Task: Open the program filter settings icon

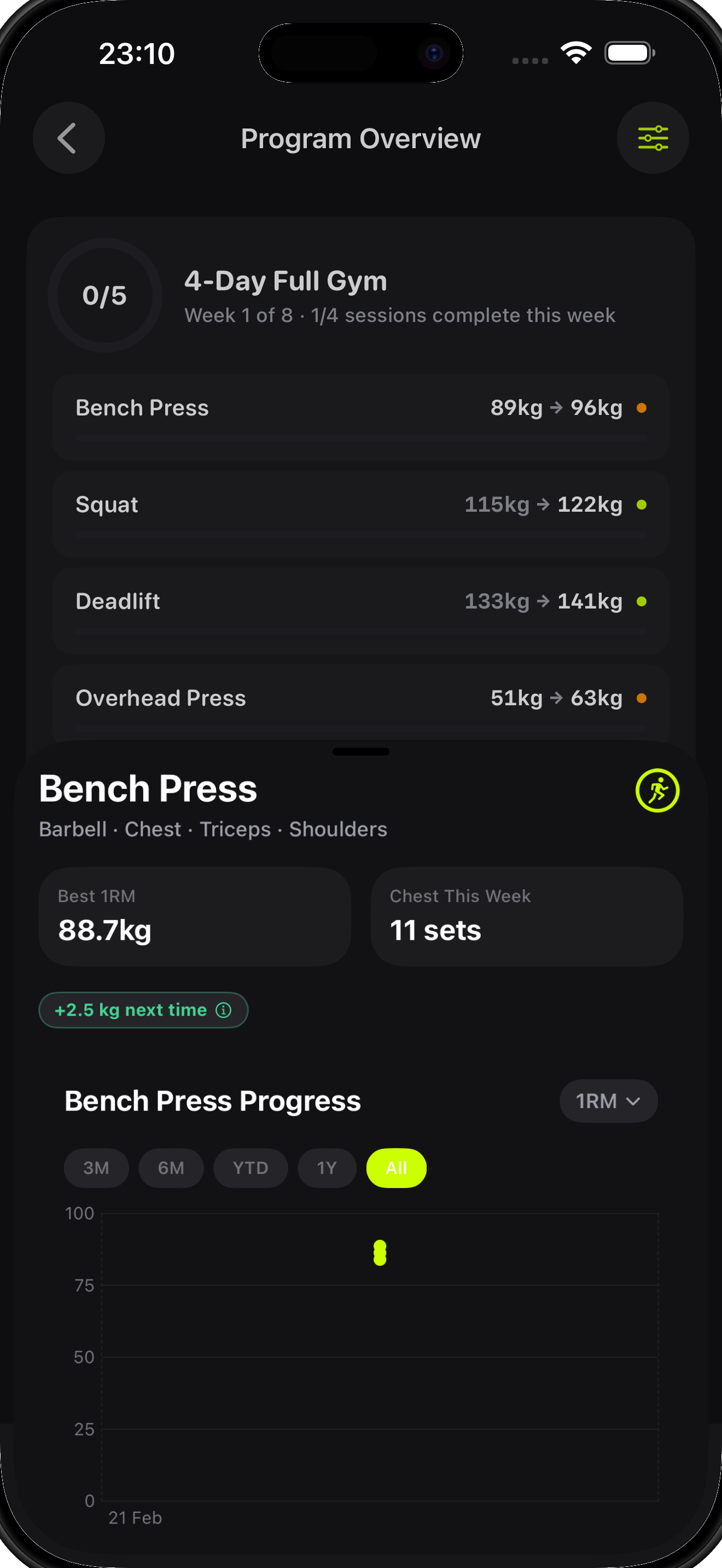Action: coord(653,138)
